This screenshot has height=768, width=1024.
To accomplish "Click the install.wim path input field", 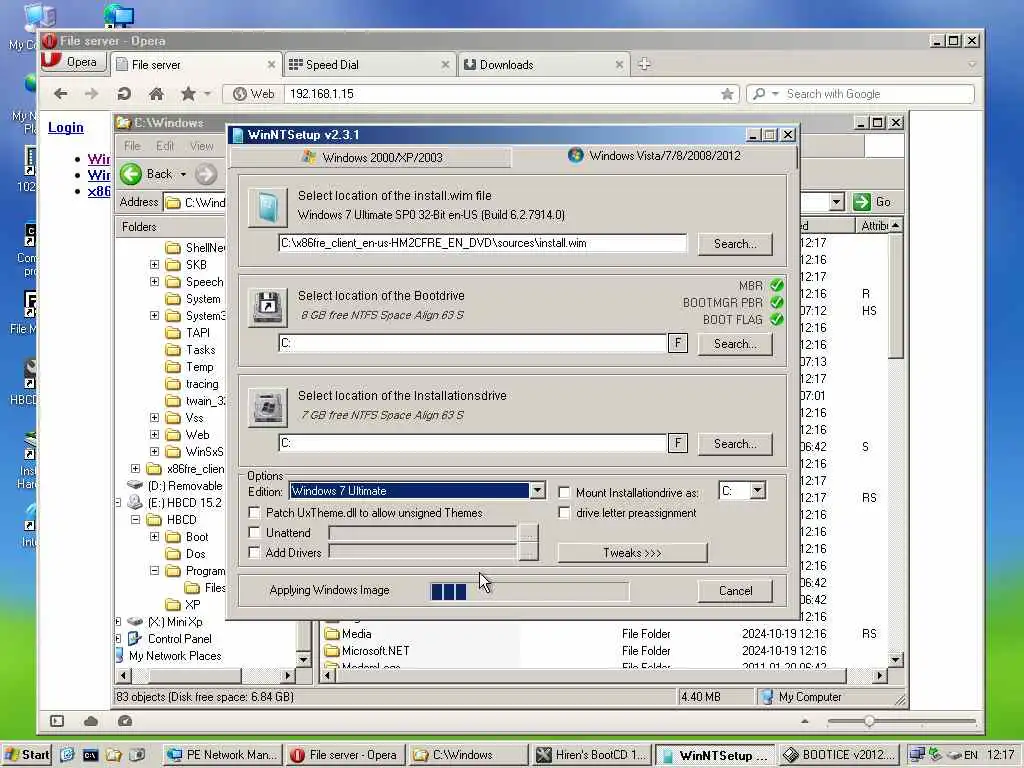I will coord(483,243).
